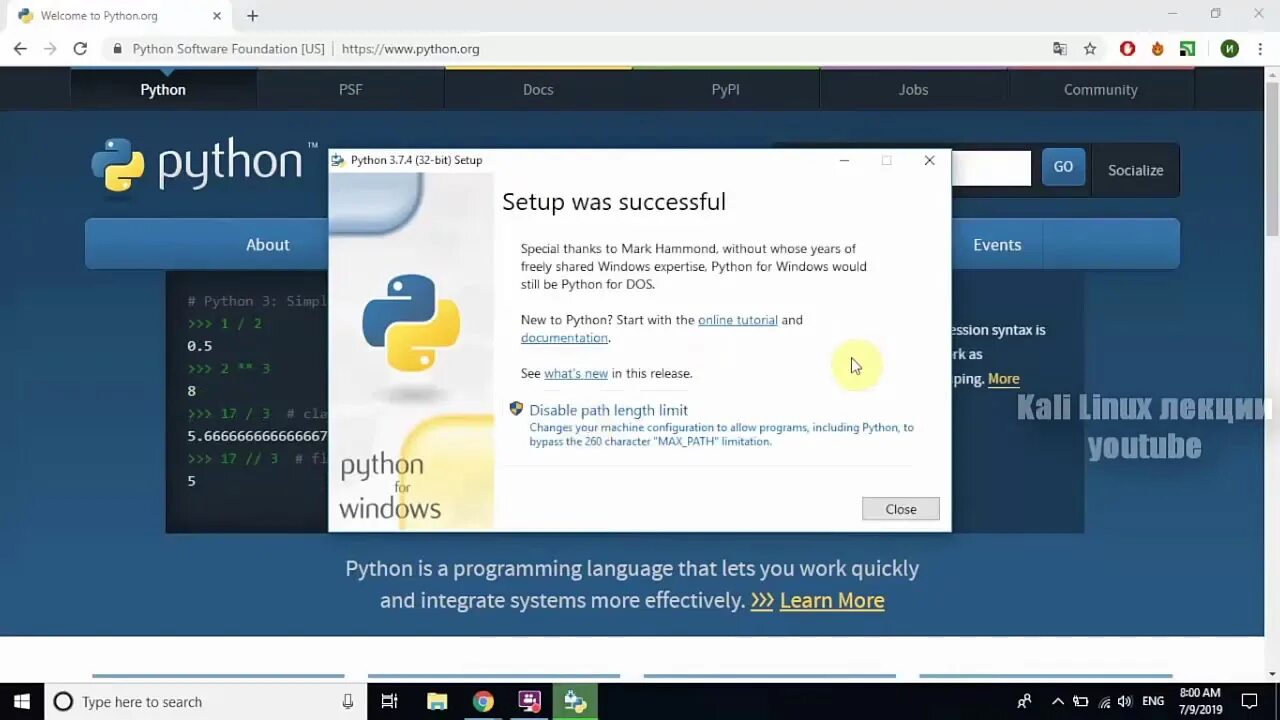1280x720 pixels.
Task: Close the Python Setup dialog with X
Action: click(929, 160)
